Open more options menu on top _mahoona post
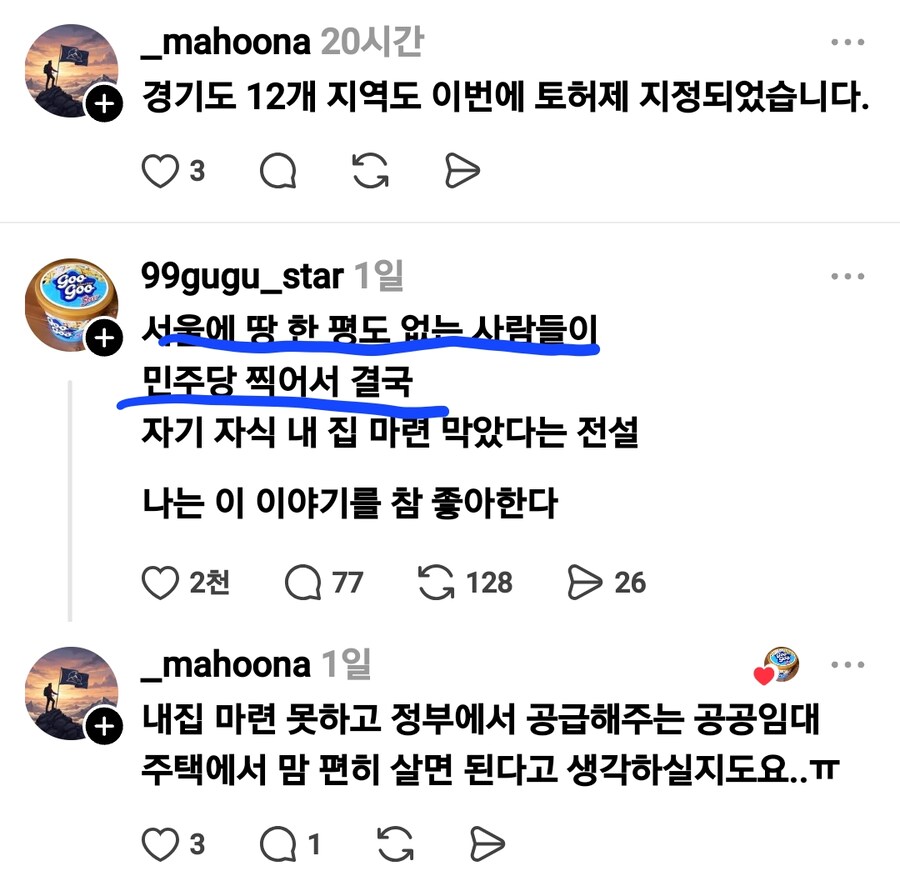 [848, 42]
